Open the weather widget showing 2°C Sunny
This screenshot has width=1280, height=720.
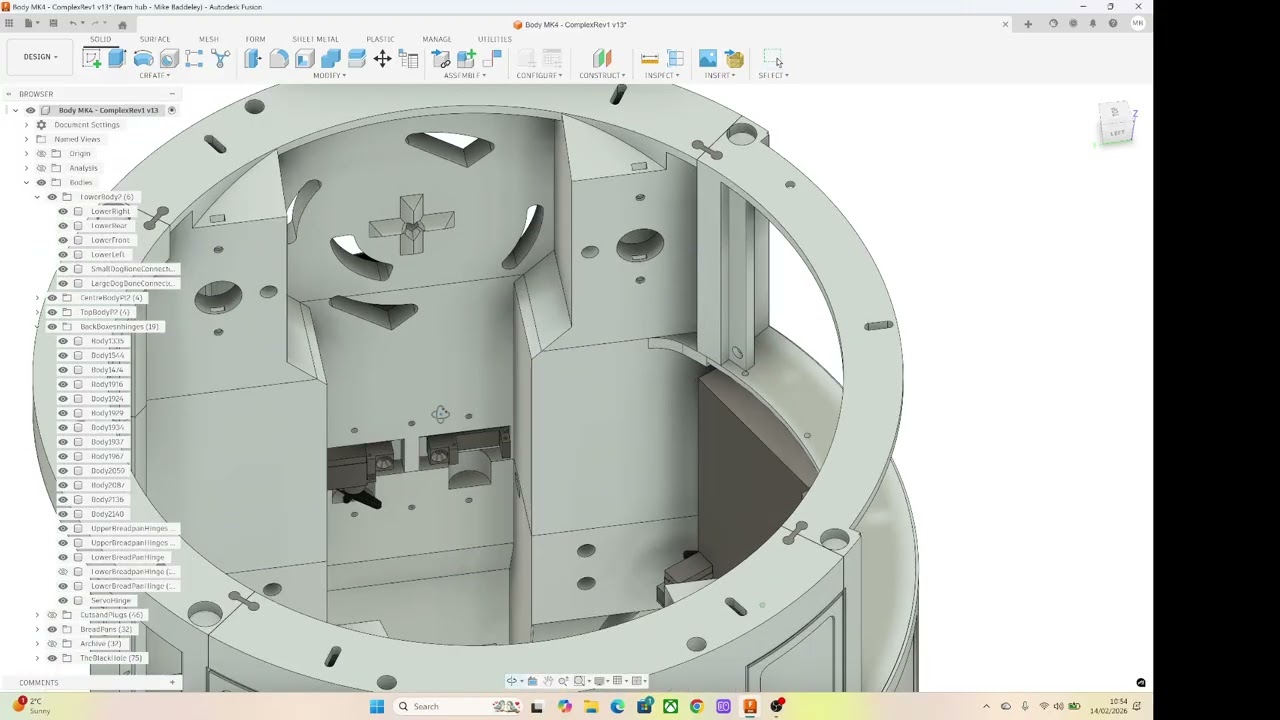pos(32,706)
